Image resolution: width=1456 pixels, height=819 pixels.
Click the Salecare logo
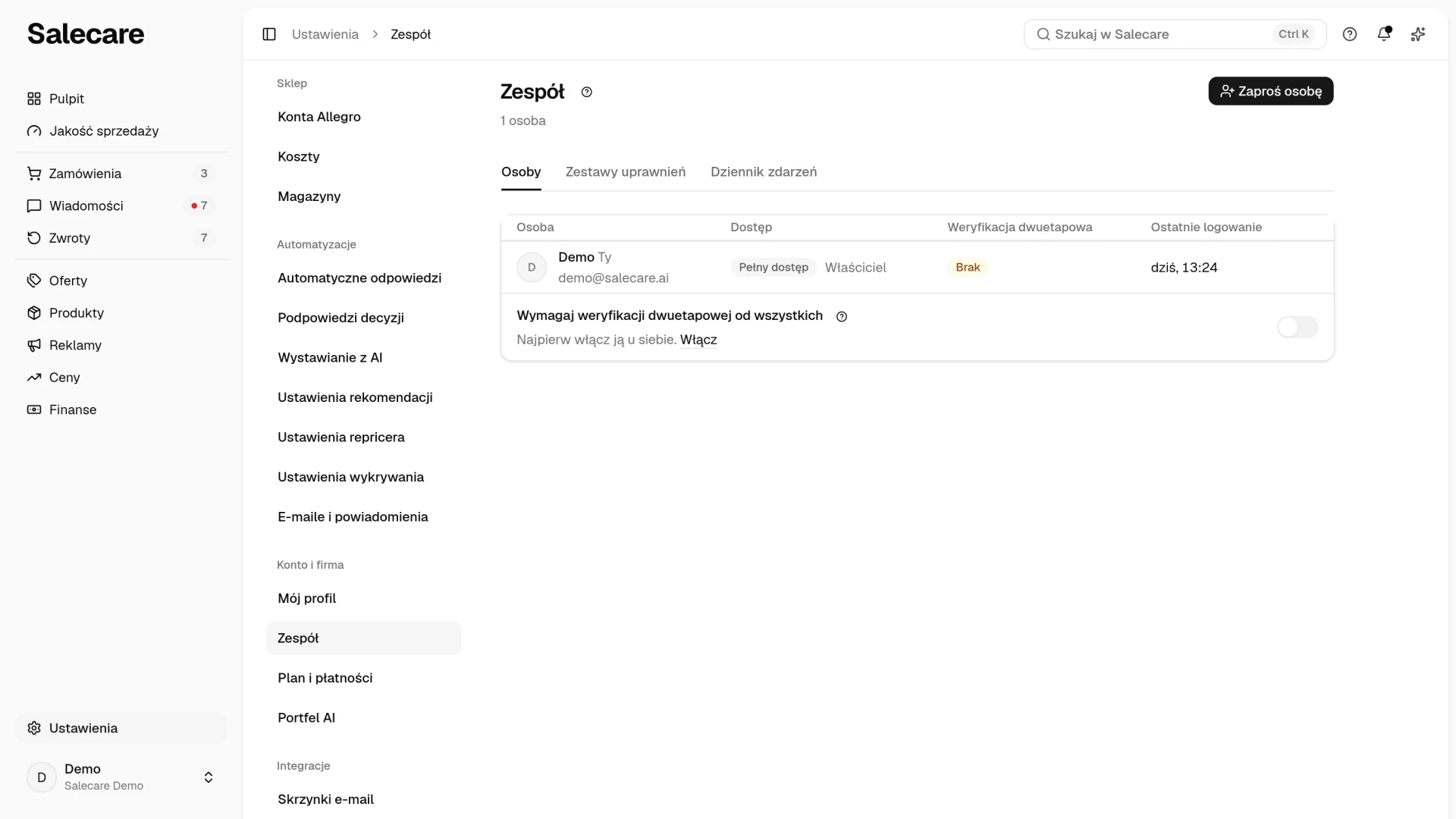click(86, 33)
